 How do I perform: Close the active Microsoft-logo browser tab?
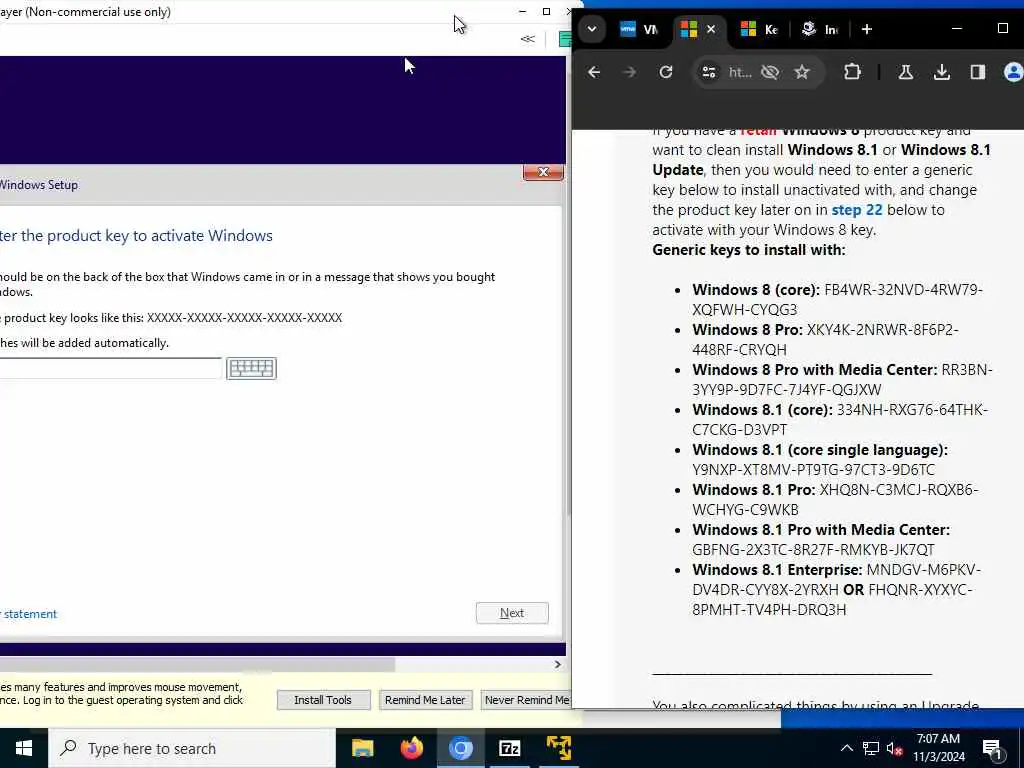coord(711,29)
